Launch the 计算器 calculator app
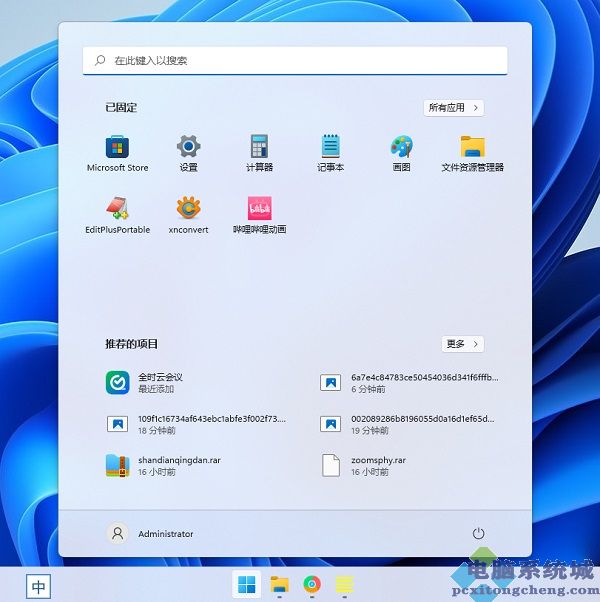The height and width of the screenshot is (602, 600). click(x=260, y=154)
